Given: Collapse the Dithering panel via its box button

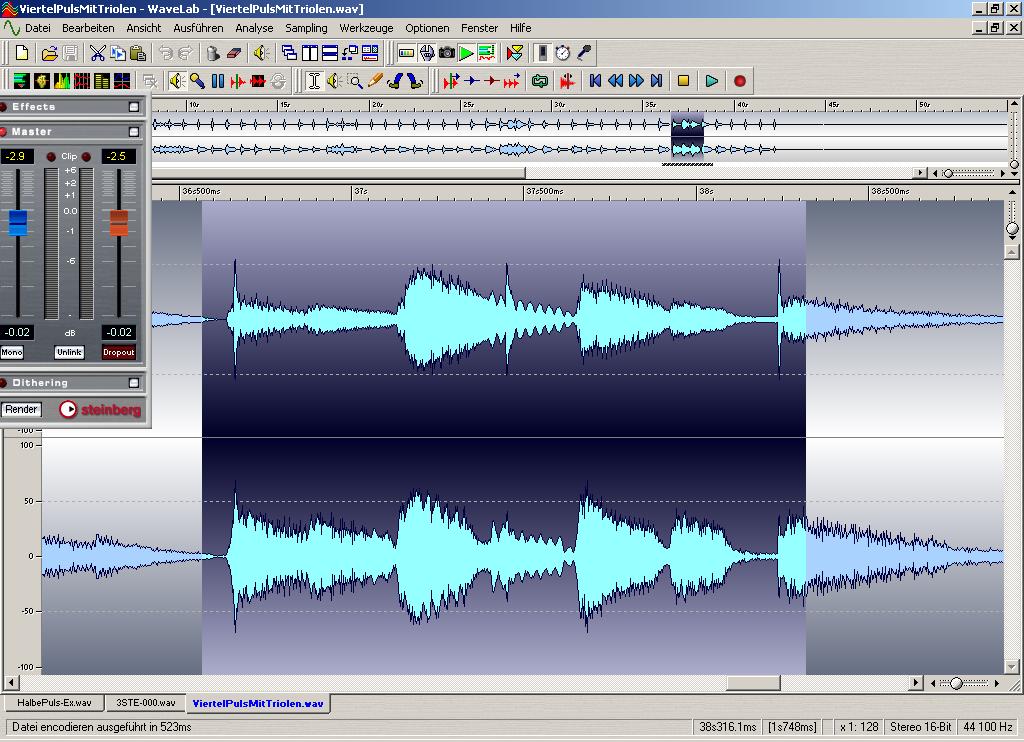Looking at the screenshot, I should point(134,383).
